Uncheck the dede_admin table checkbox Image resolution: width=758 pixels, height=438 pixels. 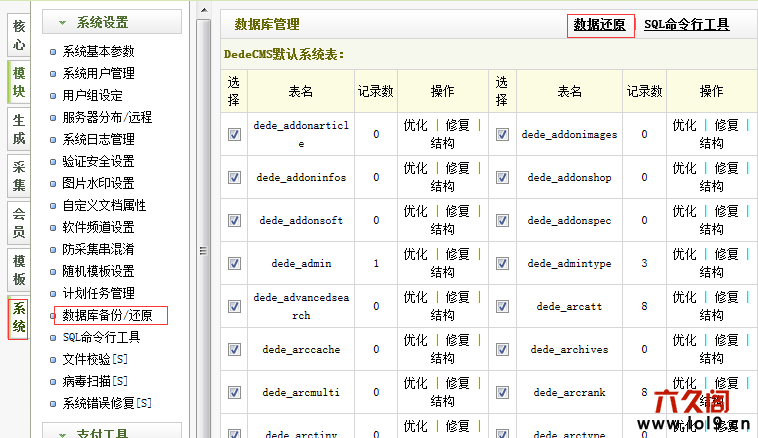pyautogui.click(x=234, y=263)
